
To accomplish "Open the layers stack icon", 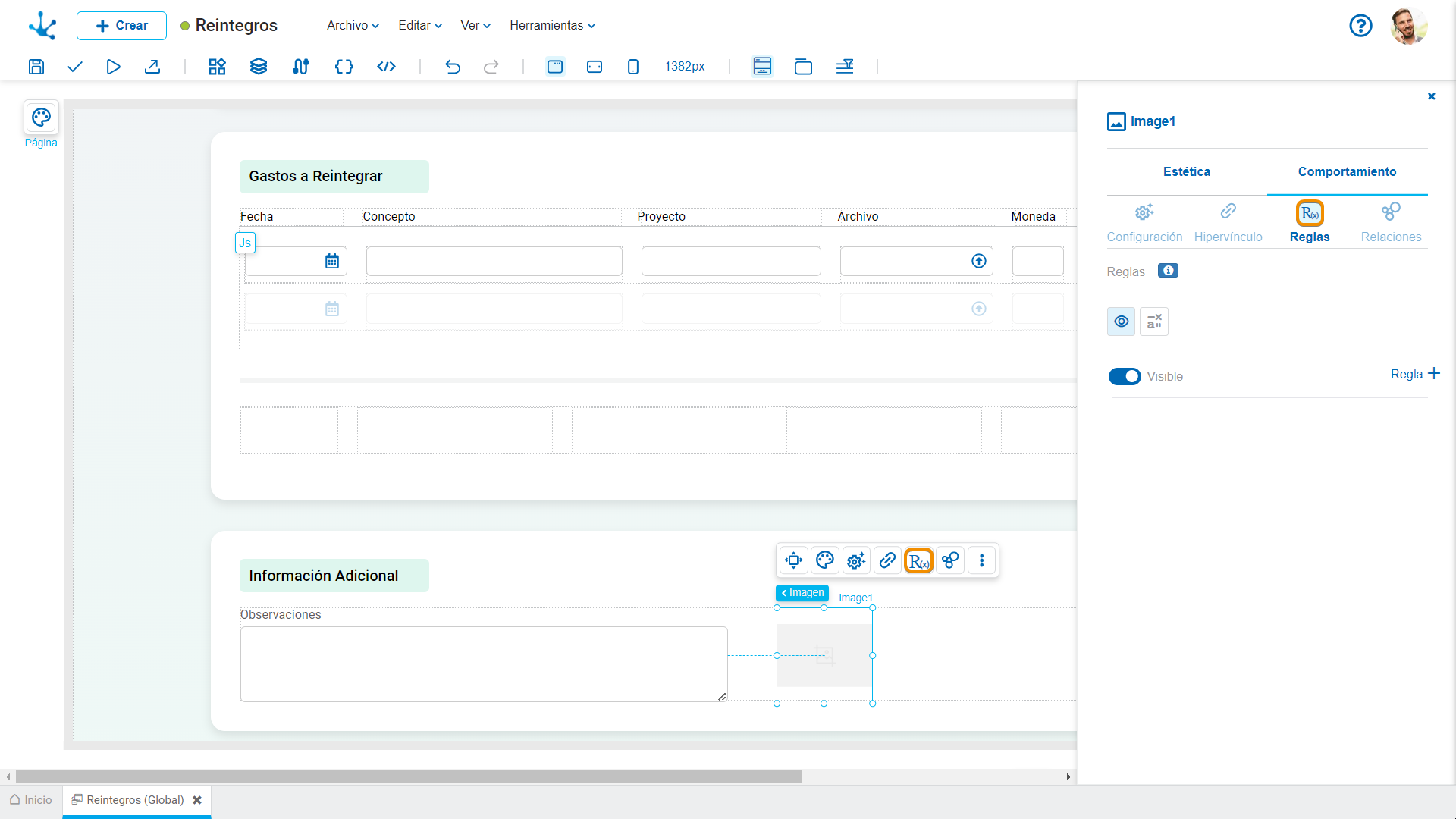I will (x=259, y=67).
